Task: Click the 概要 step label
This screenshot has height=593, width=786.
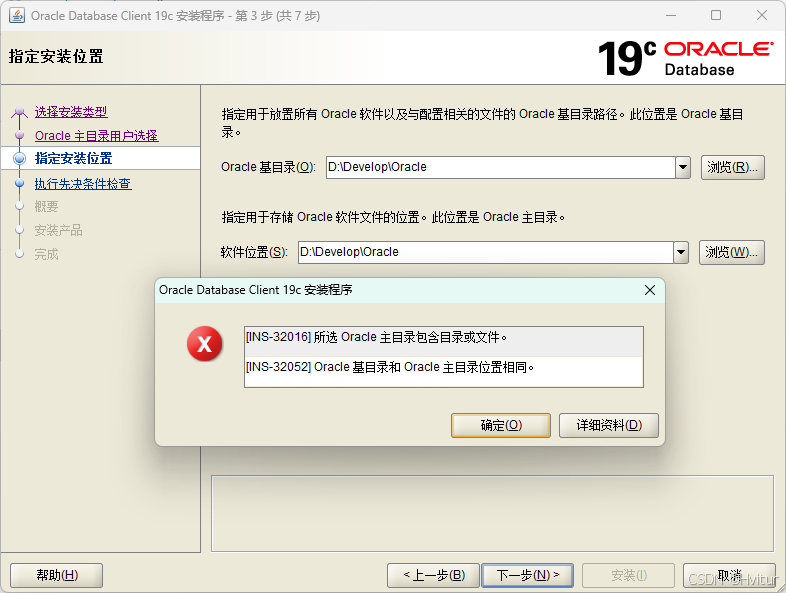Action: pos(46,207)
